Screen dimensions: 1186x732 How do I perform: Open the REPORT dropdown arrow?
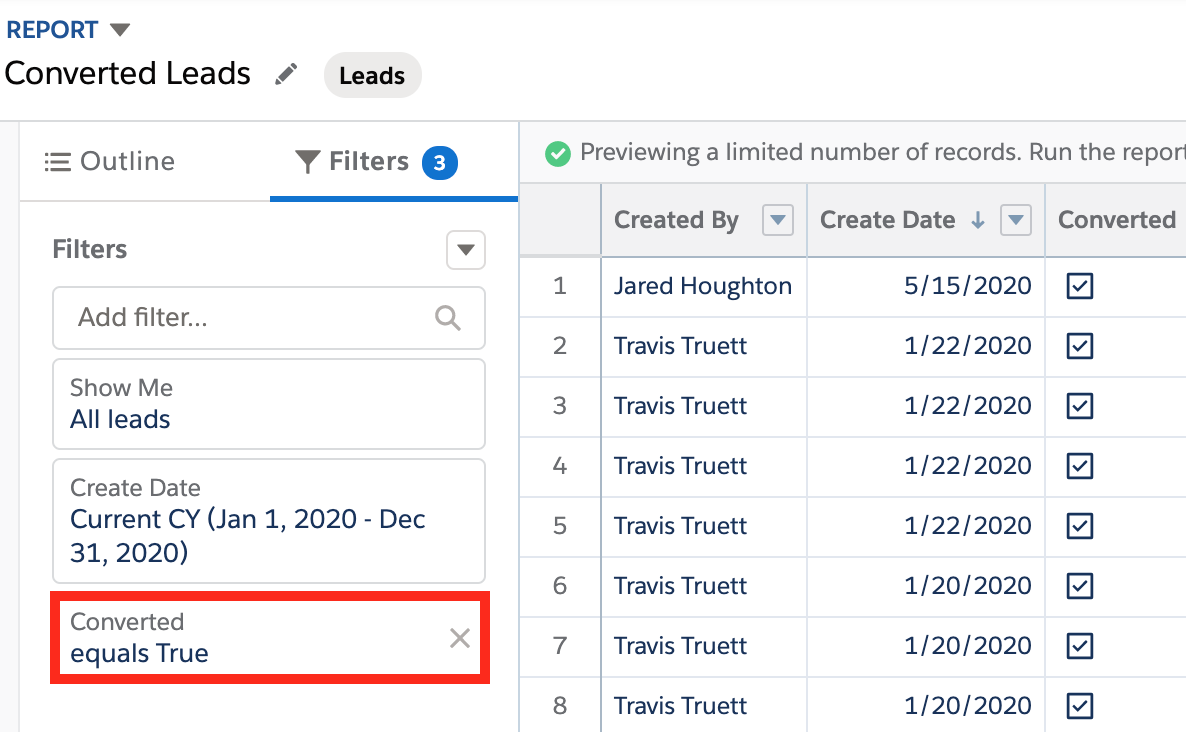click(x=120, y=30)
